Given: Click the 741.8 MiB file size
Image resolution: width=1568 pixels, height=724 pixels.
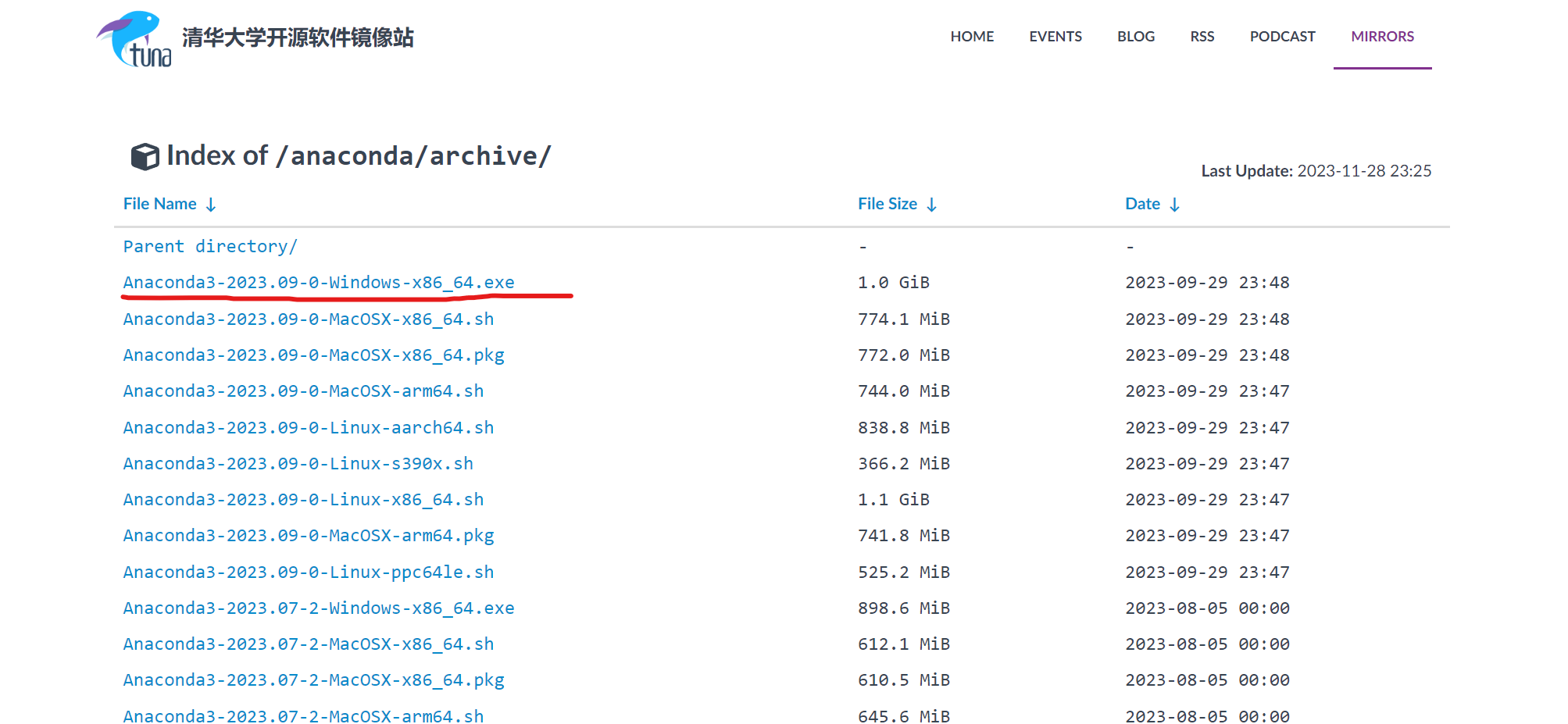Looking at the screenshot, I should (x=904, y=536).
